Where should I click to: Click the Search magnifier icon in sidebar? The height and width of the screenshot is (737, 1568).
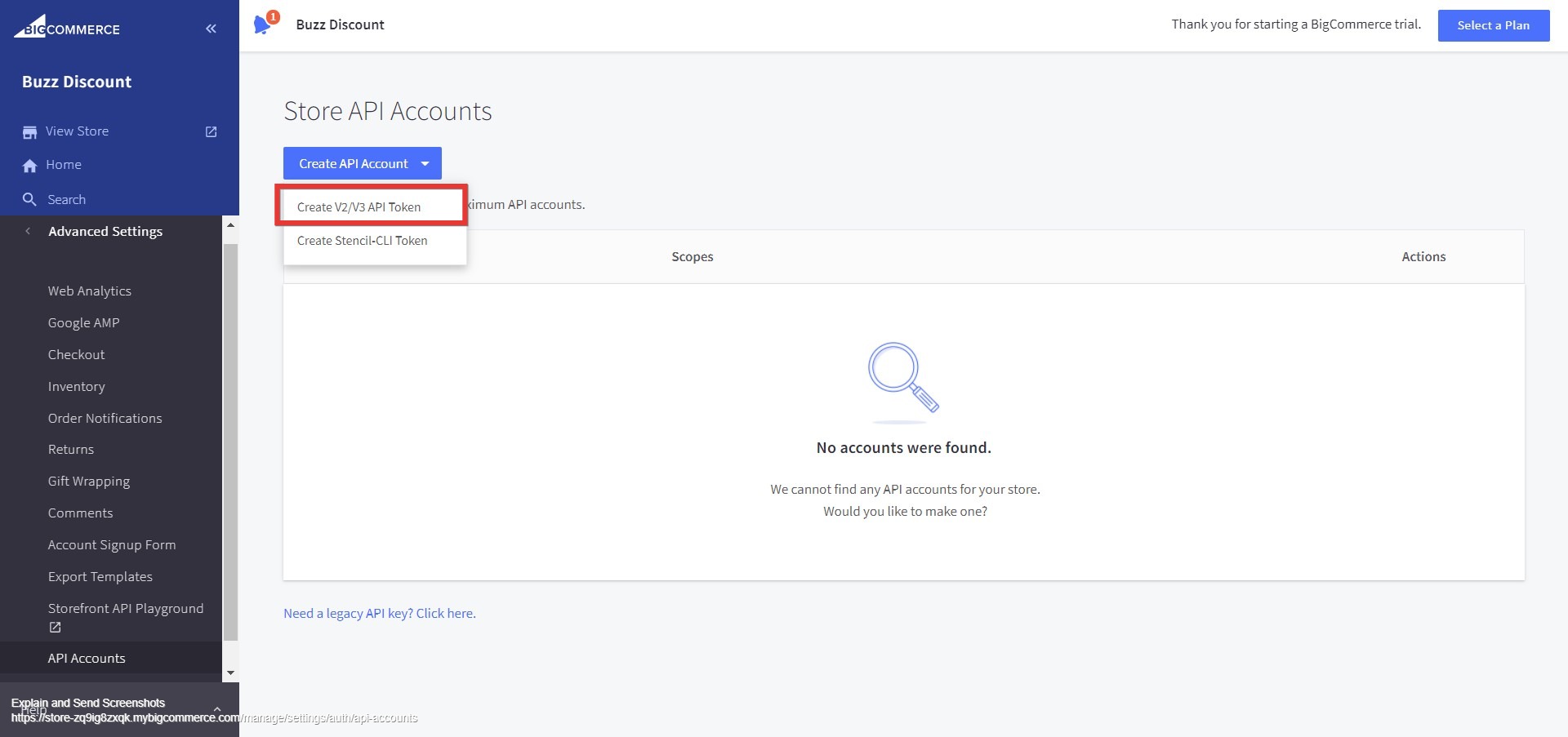[29, 199]
